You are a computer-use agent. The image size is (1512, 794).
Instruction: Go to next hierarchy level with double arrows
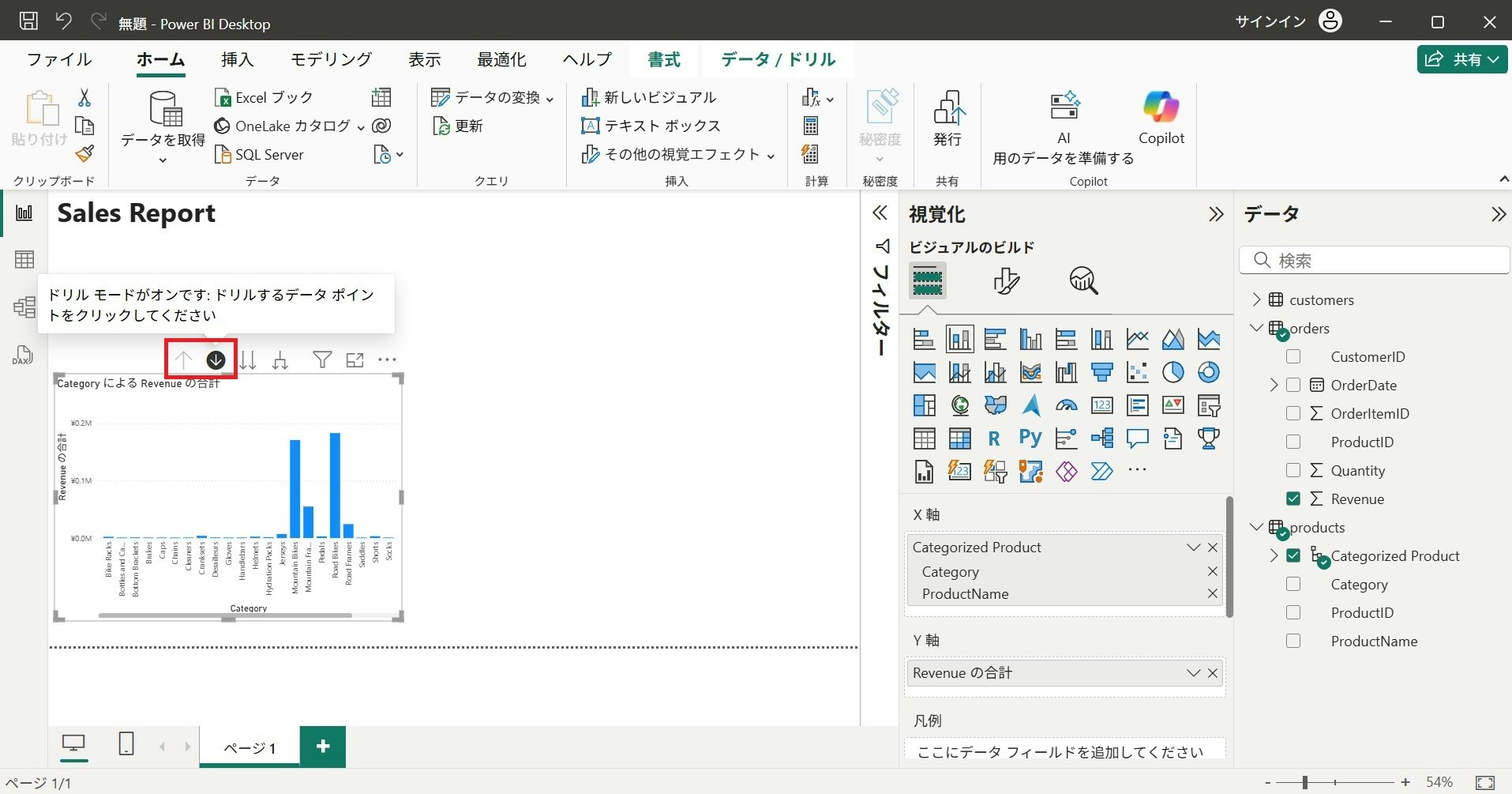coord(248,360)
